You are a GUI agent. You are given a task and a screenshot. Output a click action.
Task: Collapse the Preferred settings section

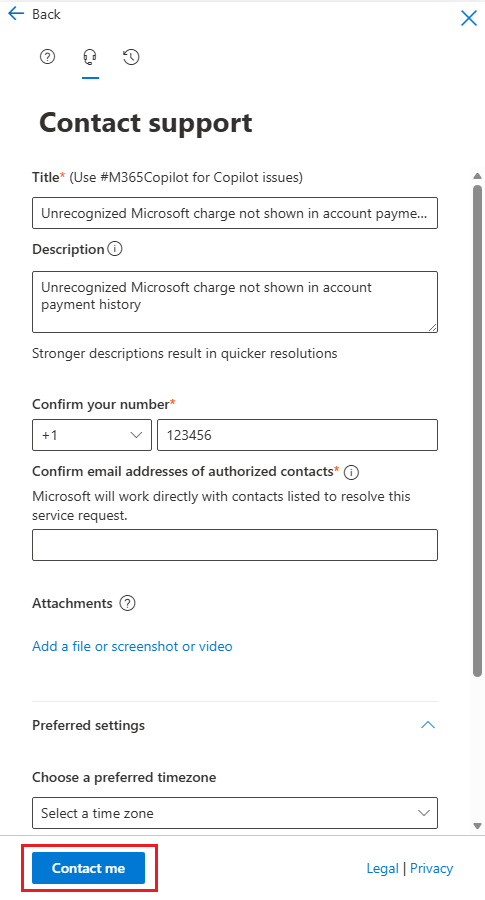(x=428, y=725)
